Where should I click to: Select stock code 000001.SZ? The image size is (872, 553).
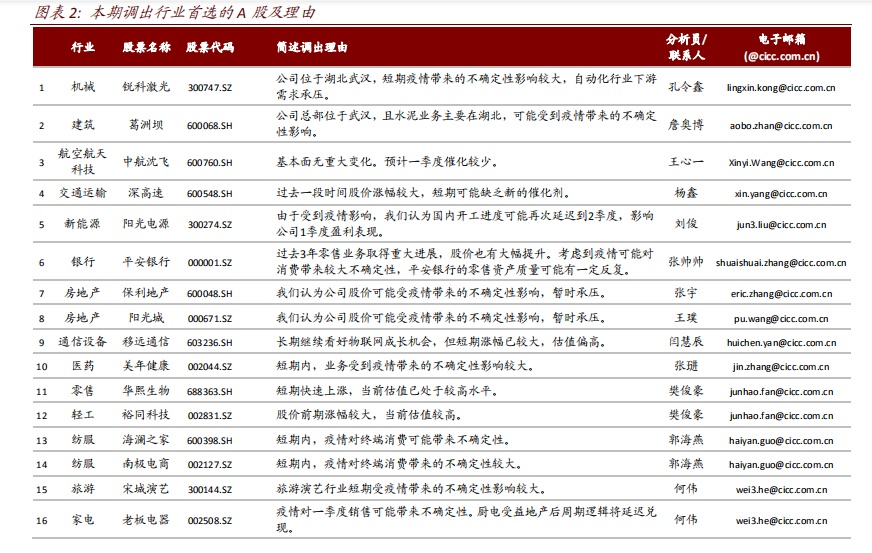coord(210,263)
